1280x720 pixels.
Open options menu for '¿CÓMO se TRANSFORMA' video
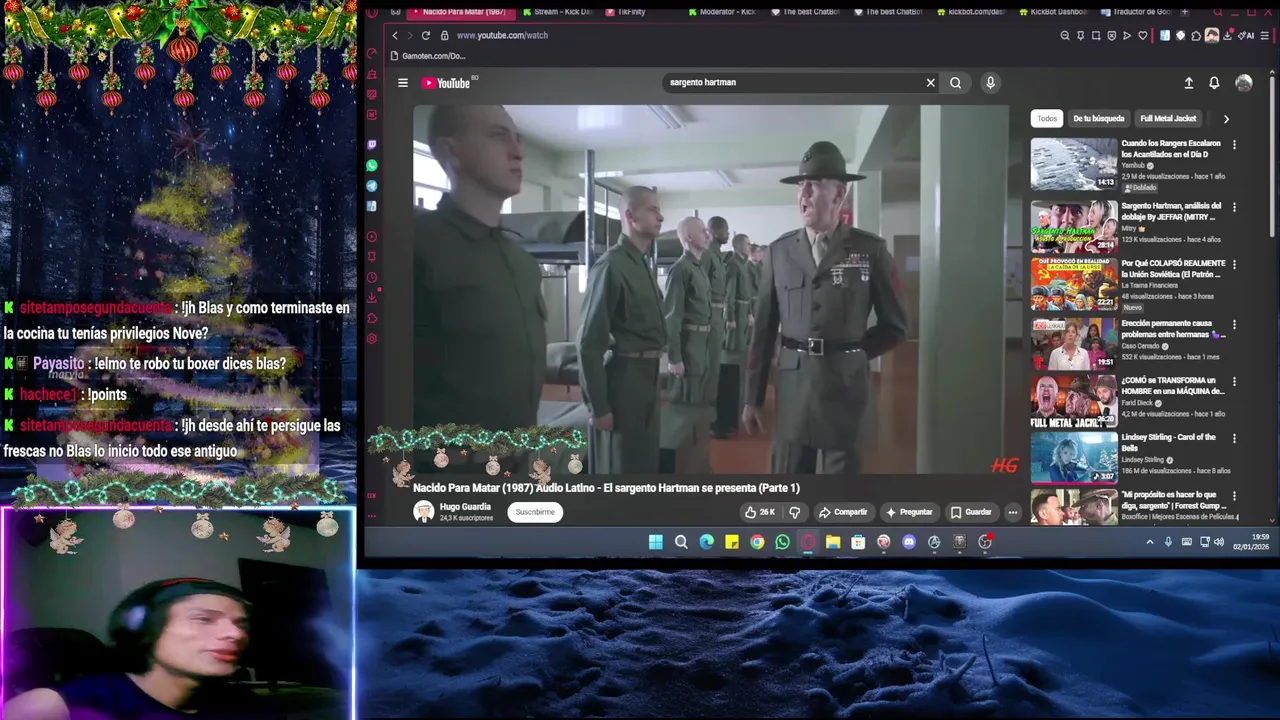click(x=1234, y=382)
